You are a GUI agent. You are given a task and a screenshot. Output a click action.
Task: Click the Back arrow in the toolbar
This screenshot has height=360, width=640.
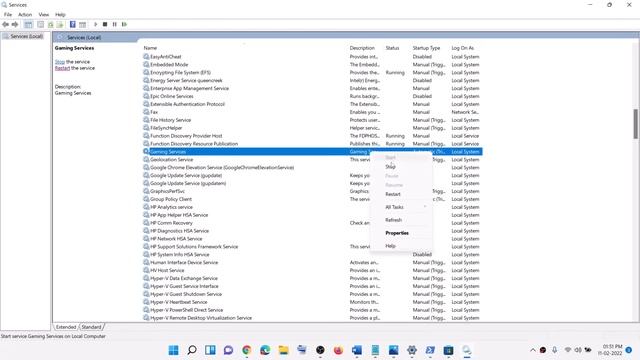[6, 24]
